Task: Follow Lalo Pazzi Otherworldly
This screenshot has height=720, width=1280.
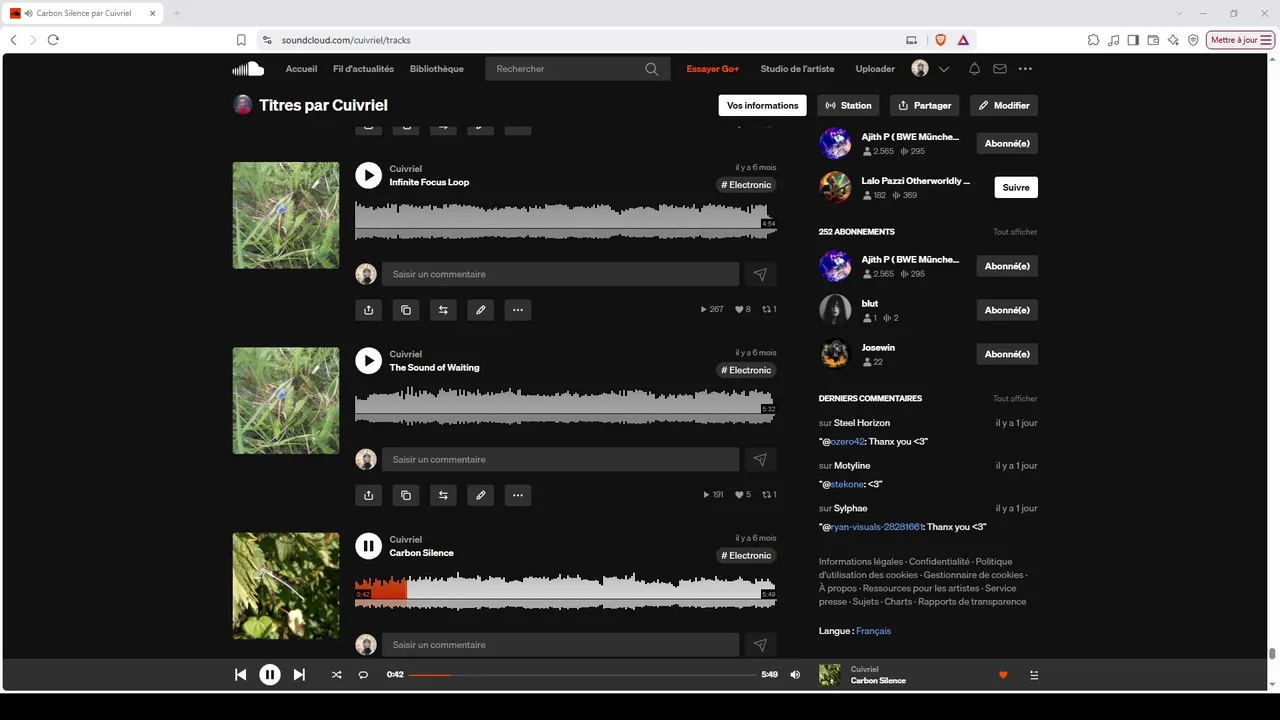Action: point(1016,187)
